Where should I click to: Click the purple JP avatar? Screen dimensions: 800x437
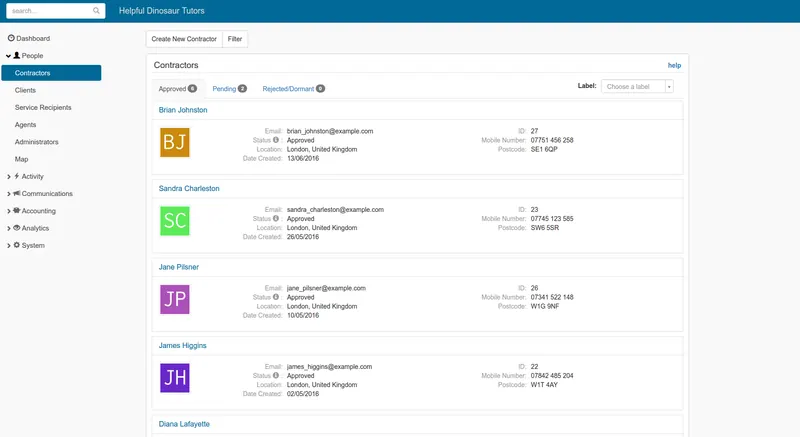pyautogui.click(x=175, y=299)
